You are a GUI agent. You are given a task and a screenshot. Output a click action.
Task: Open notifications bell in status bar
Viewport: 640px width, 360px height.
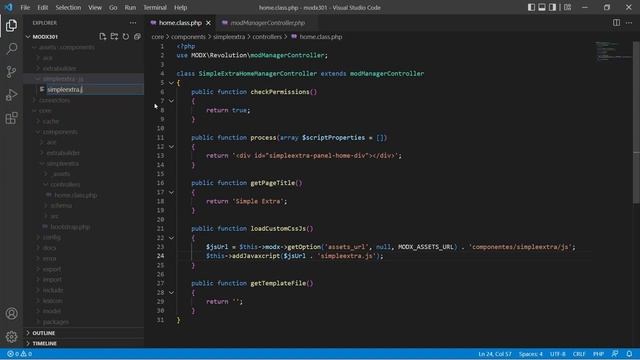629,354
